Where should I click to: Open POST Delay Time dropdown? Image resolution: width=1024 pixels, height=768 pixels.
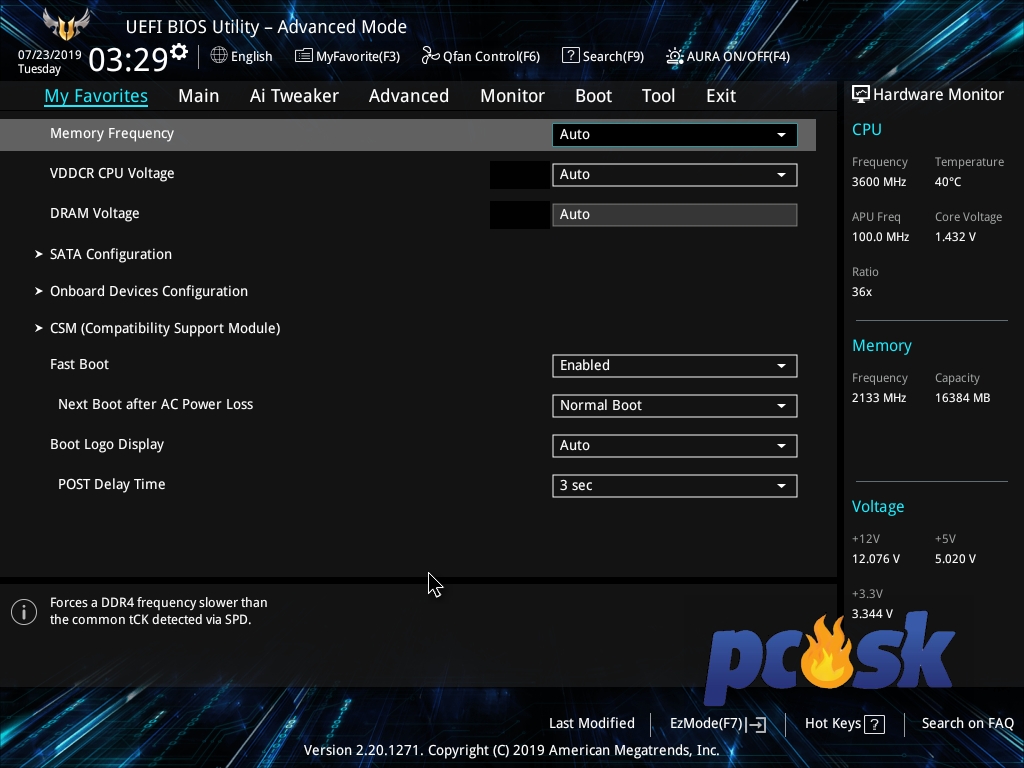tap(675, 485)
